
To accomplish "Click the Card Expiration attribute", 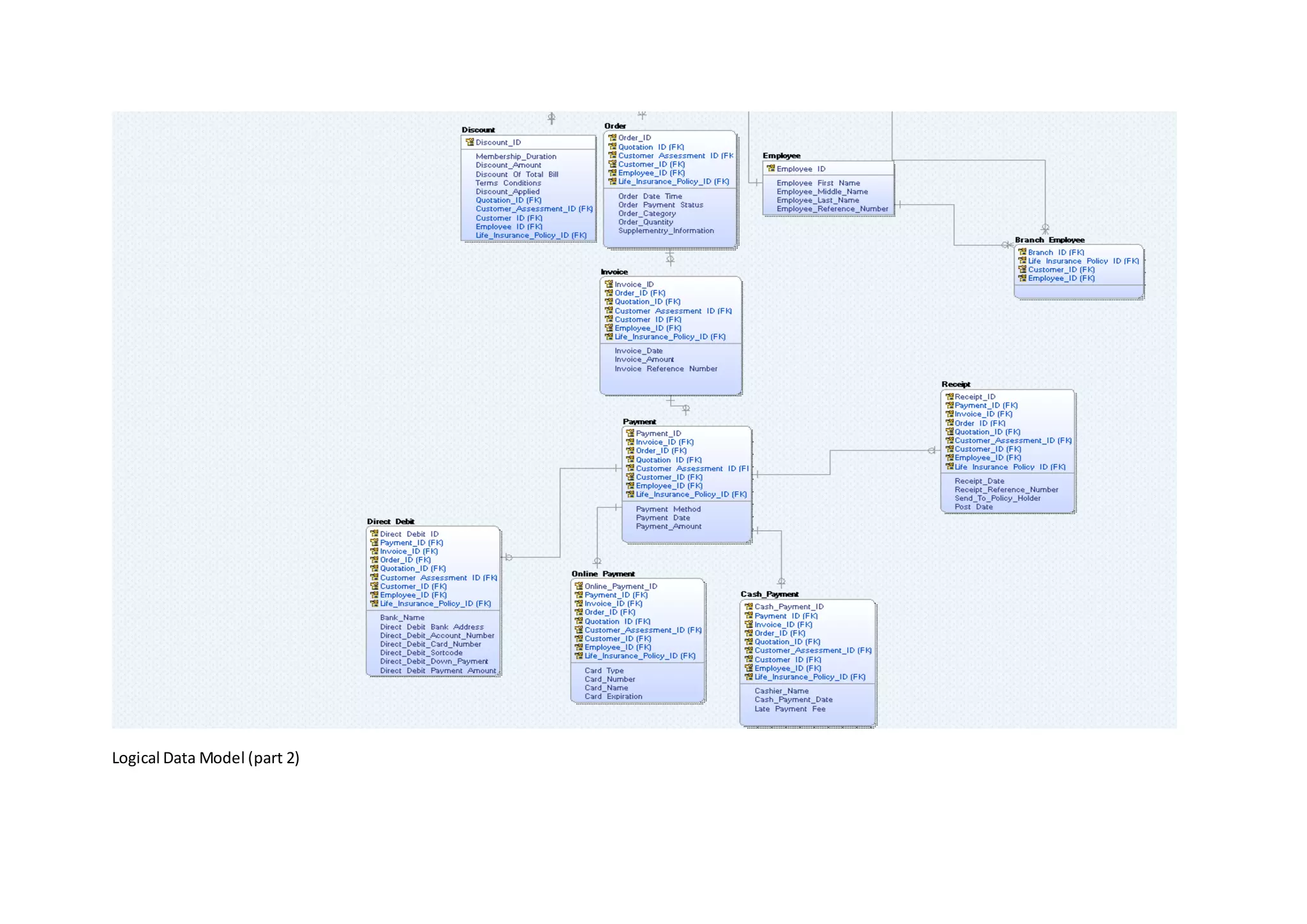I will pyautogui.click(x=613, y=696).
